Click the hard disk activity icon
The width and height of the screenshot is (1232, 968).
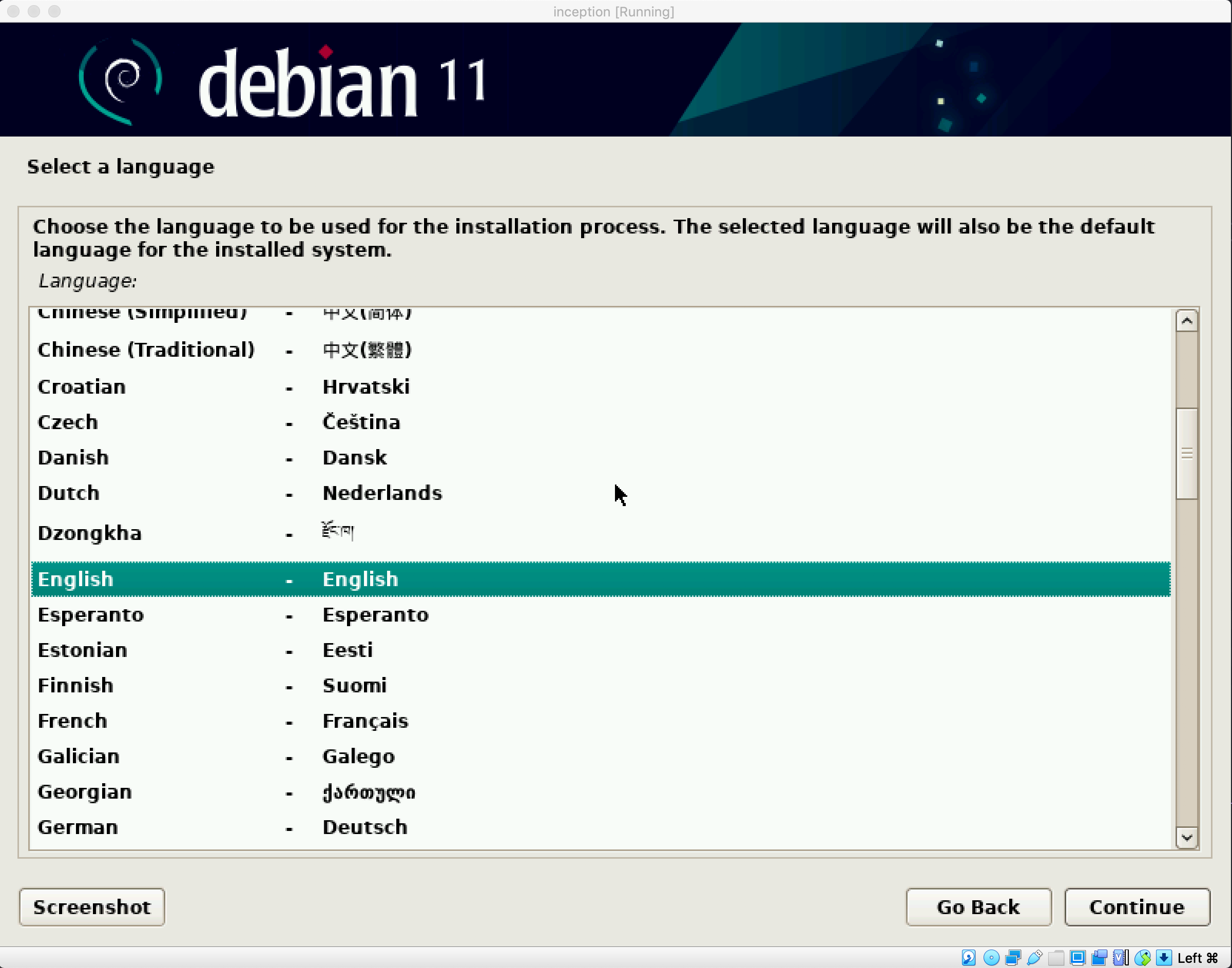coord(969,958)
